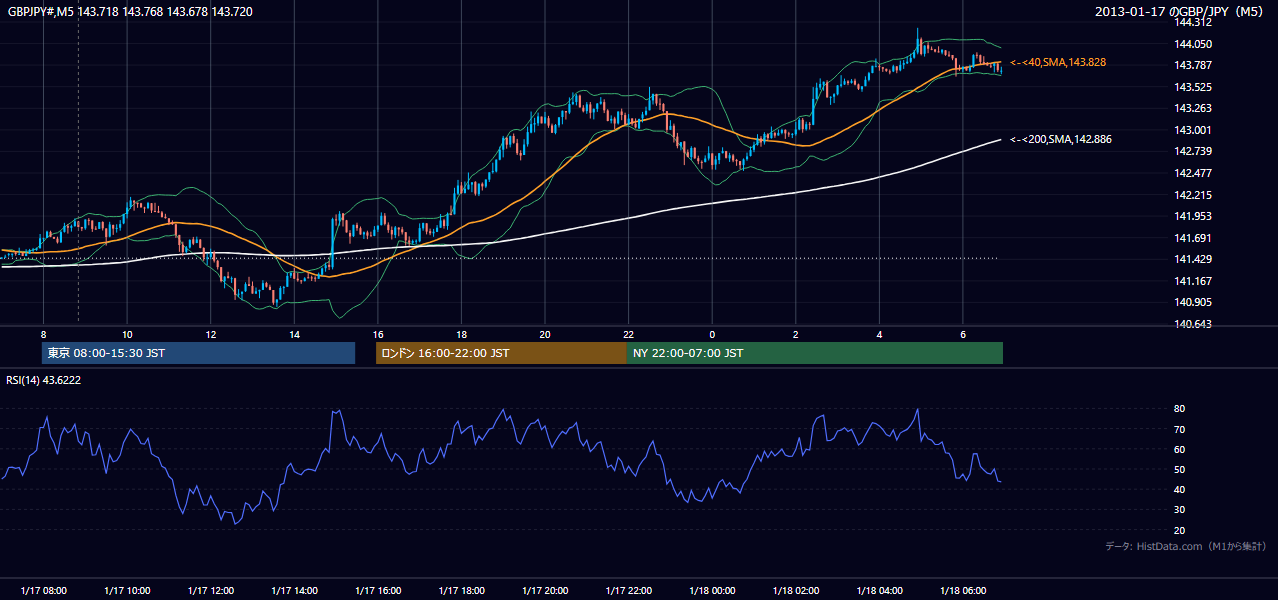Click hour label 18 under the price chart

click(x=461, y=334)
